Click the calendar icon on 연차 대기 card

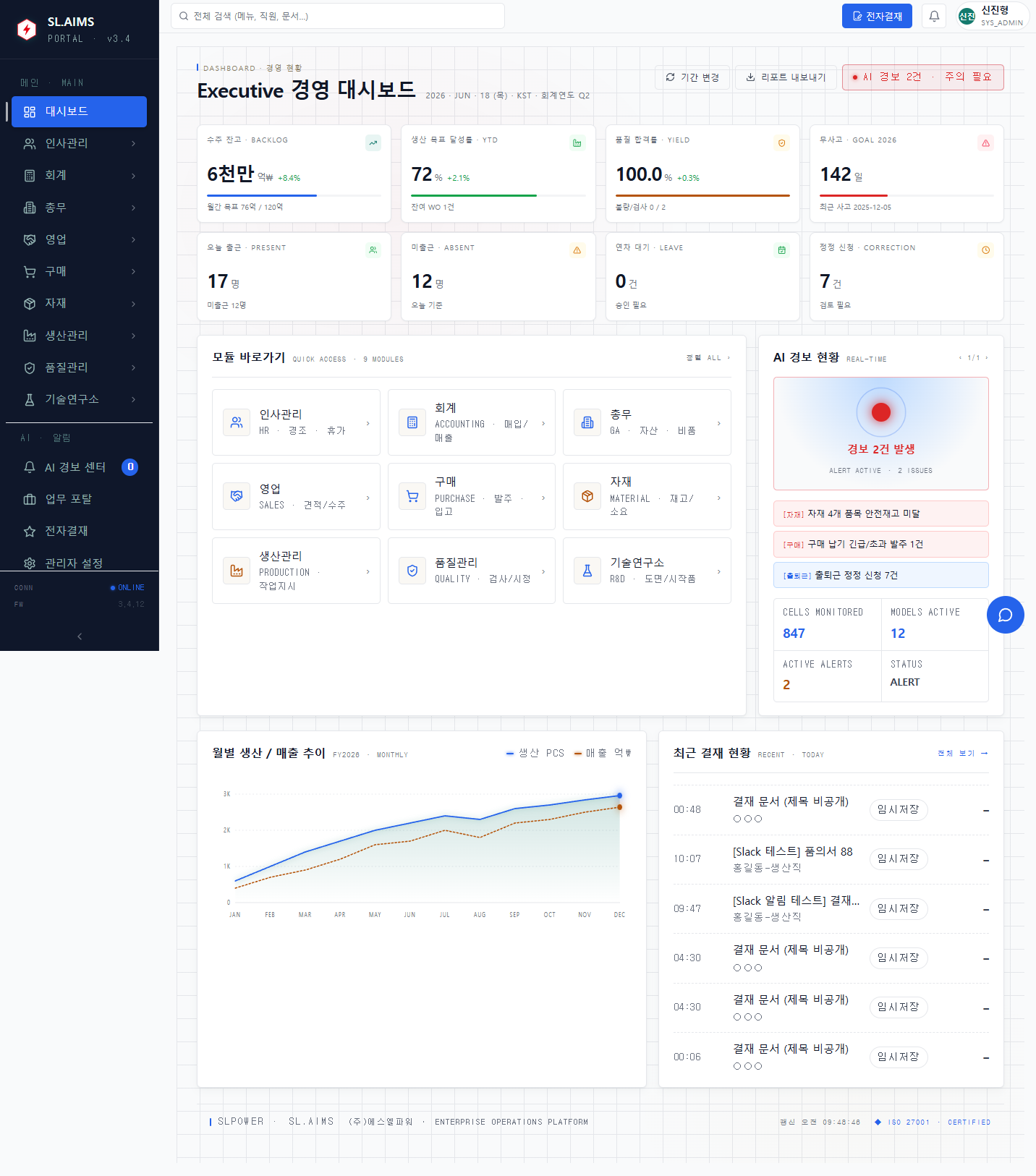click(781, 250)
